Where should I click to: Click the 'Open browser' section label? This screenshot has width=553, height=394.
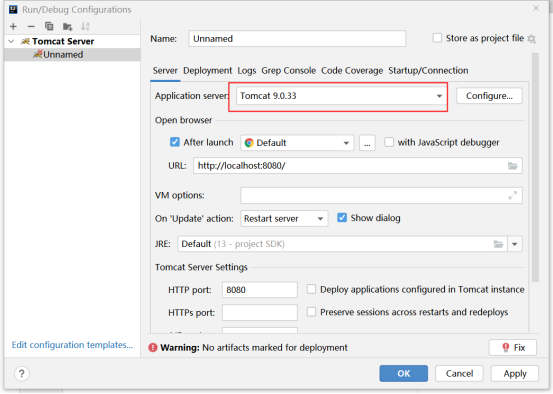183,120
